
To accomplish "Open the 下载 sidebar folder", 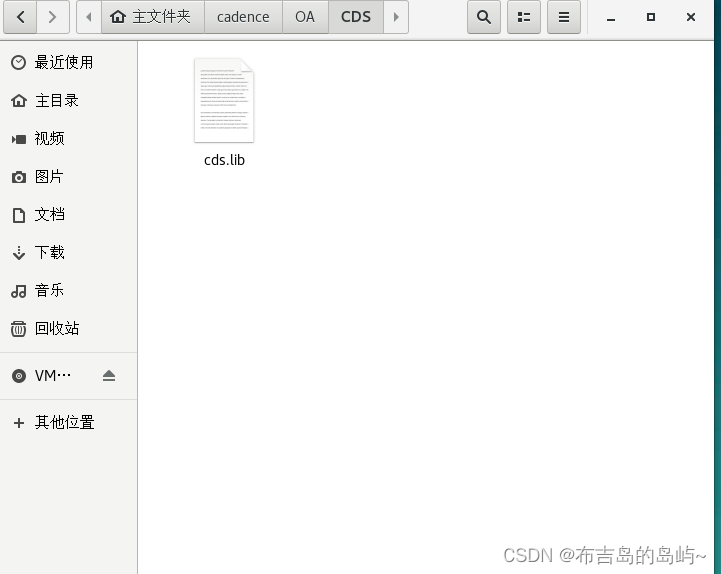I will coord(50,253).
